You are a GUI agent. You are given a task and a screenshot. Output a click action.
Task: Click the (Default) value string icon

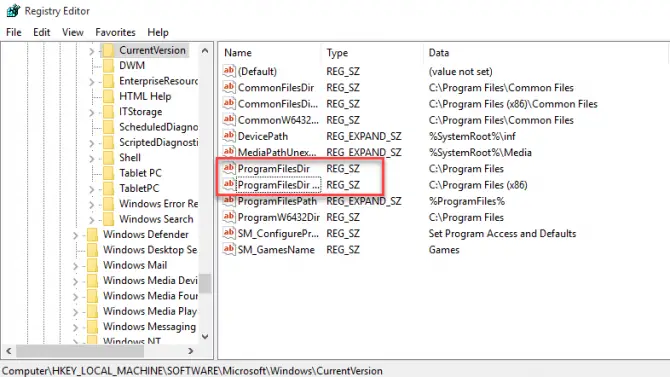pos(229,71)
